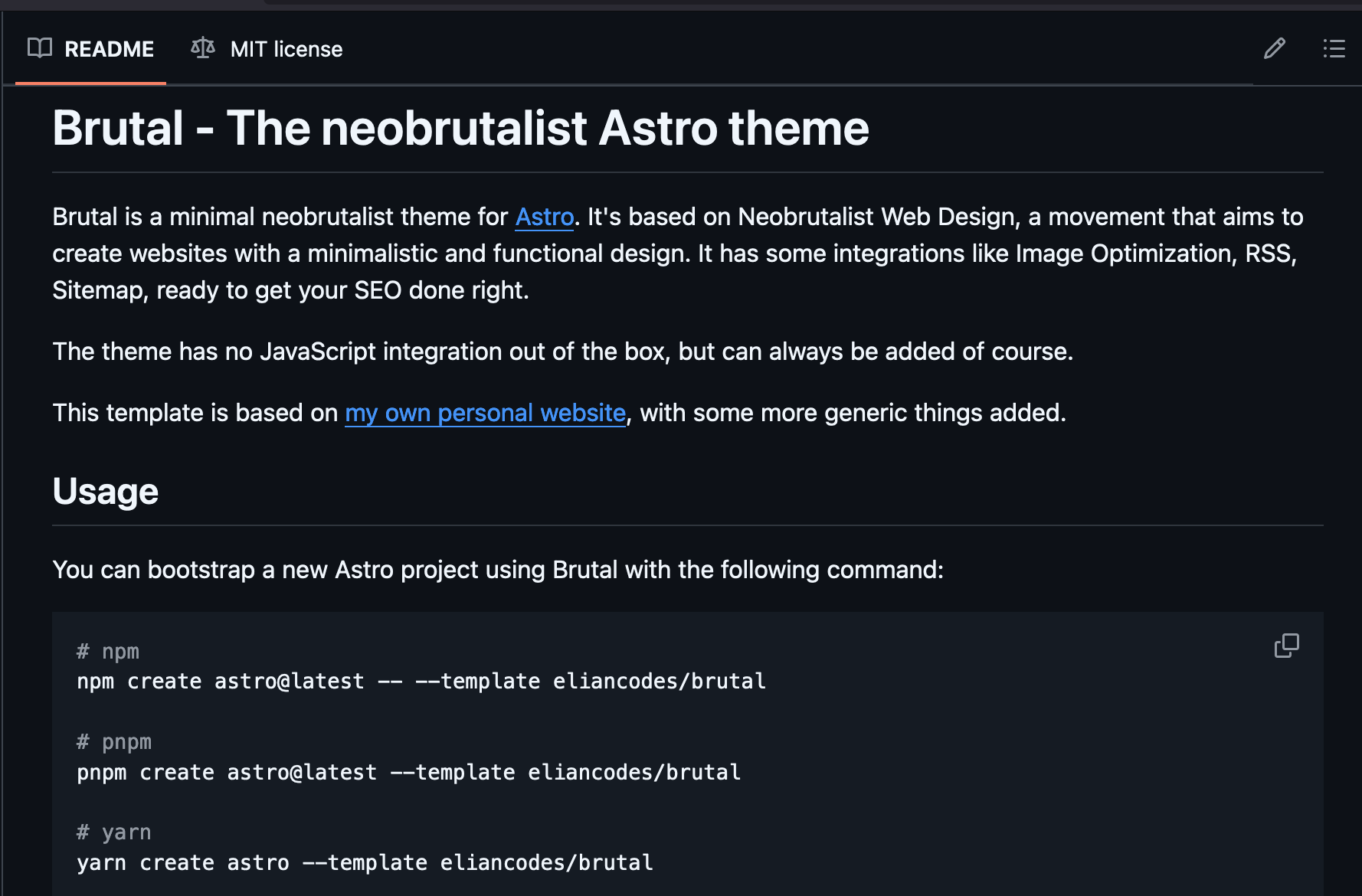Click the npm create astro@latest command line
Image resolution: width=1362 pixels, height=896 pixels.
(421, 681)
